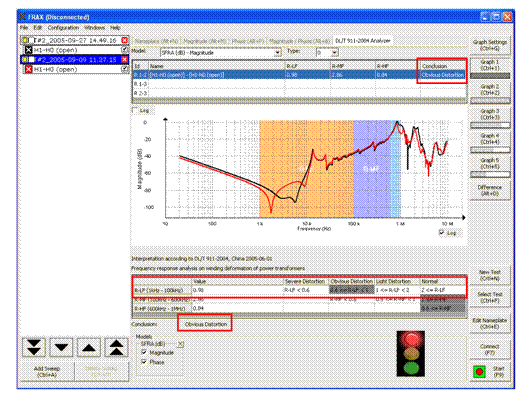The image size is (529, 397).
Task: Click the single up arrow button
Action: 89,347
